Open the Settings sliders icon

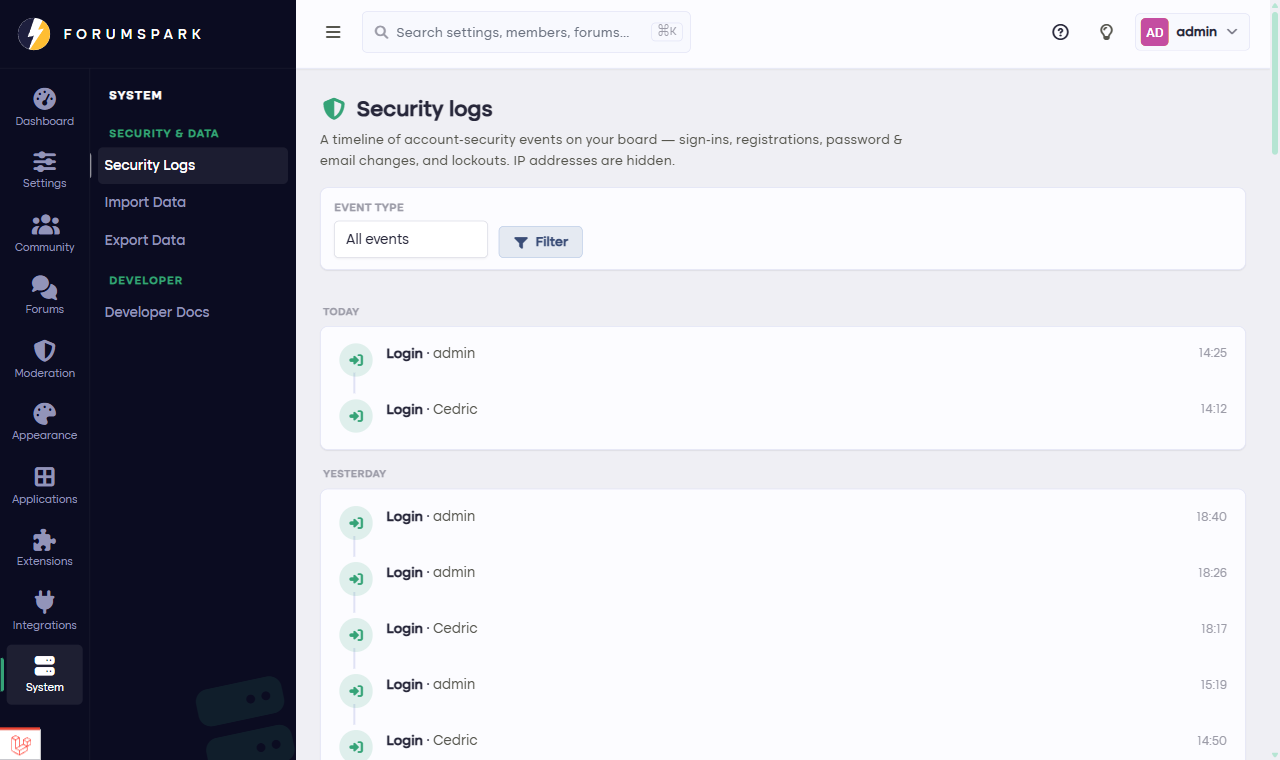tap(44, 161)
